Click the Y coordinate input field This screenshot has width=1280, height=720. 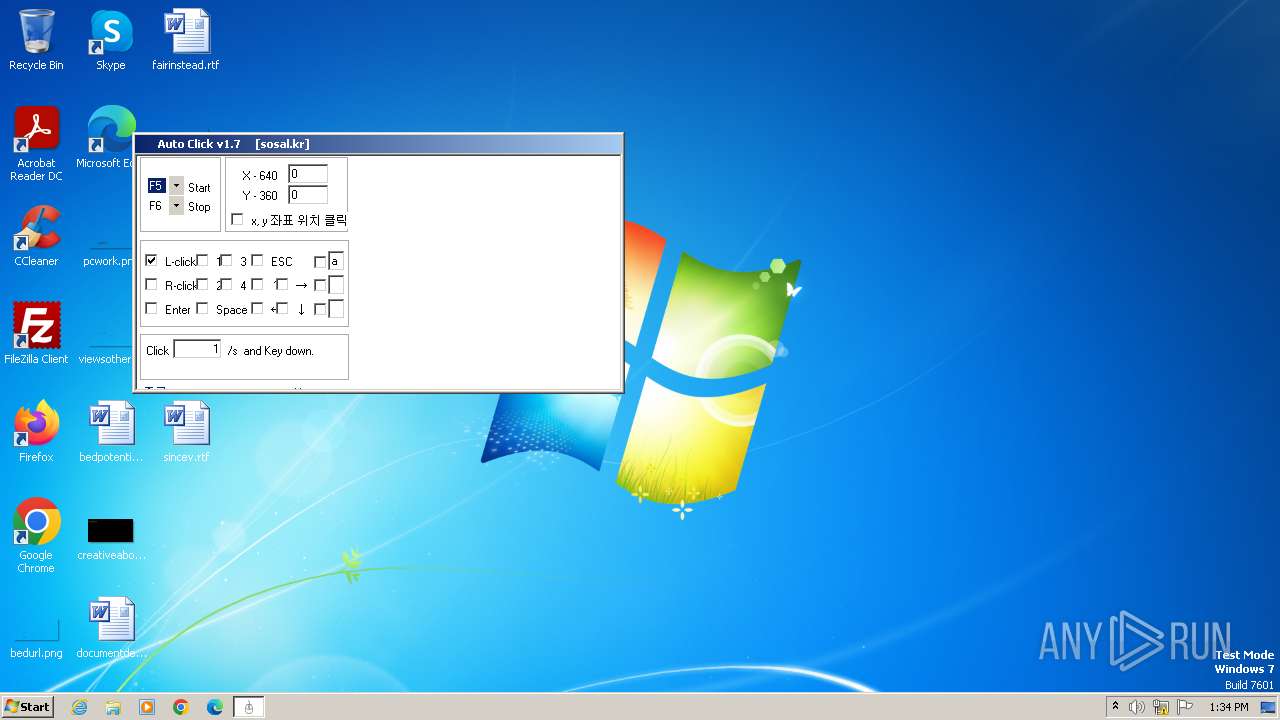308,194
